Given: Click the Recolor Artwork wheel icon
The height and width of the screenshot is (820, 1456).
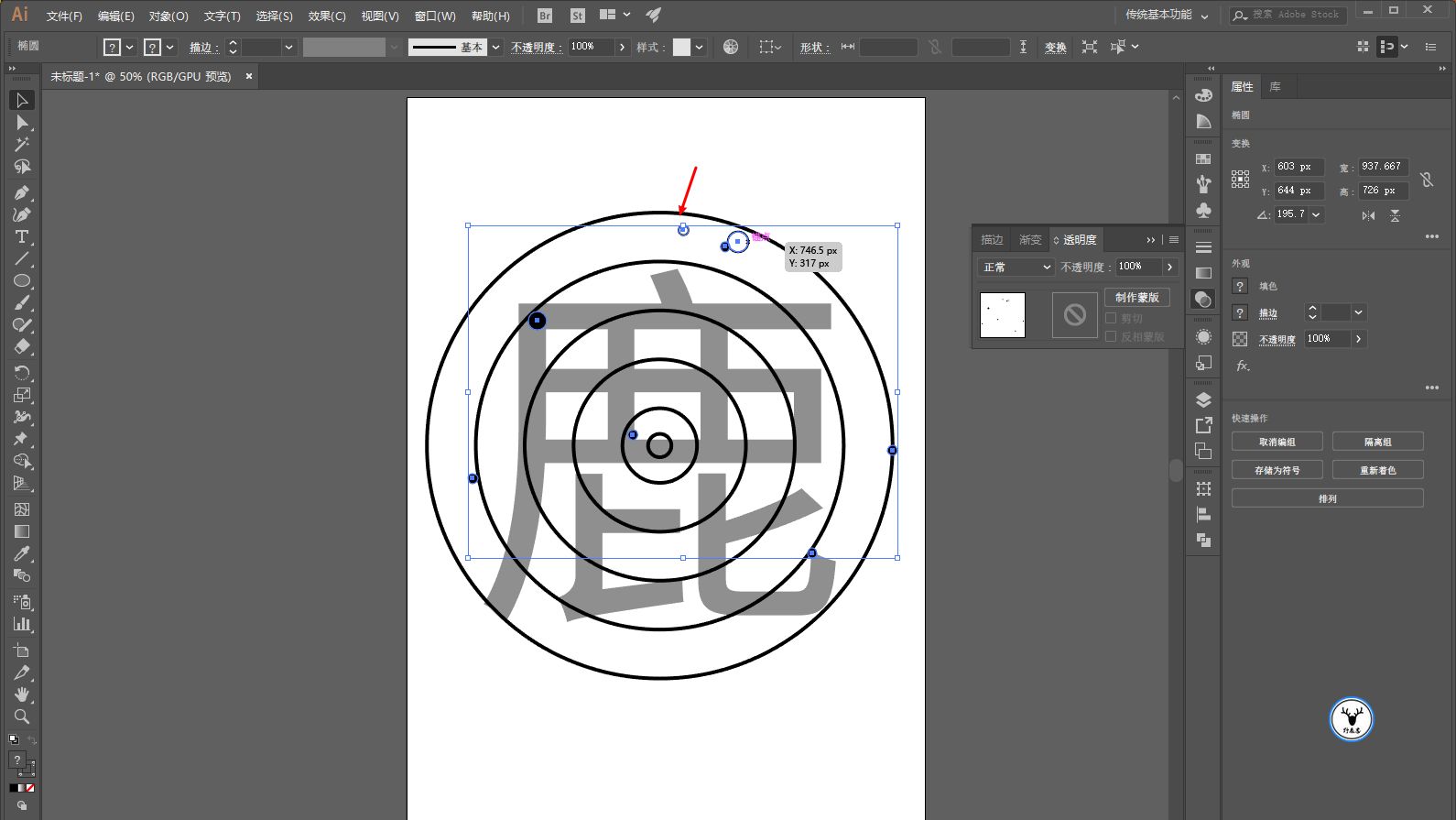Looking at the screenshot, I should (x=731, y=47).
